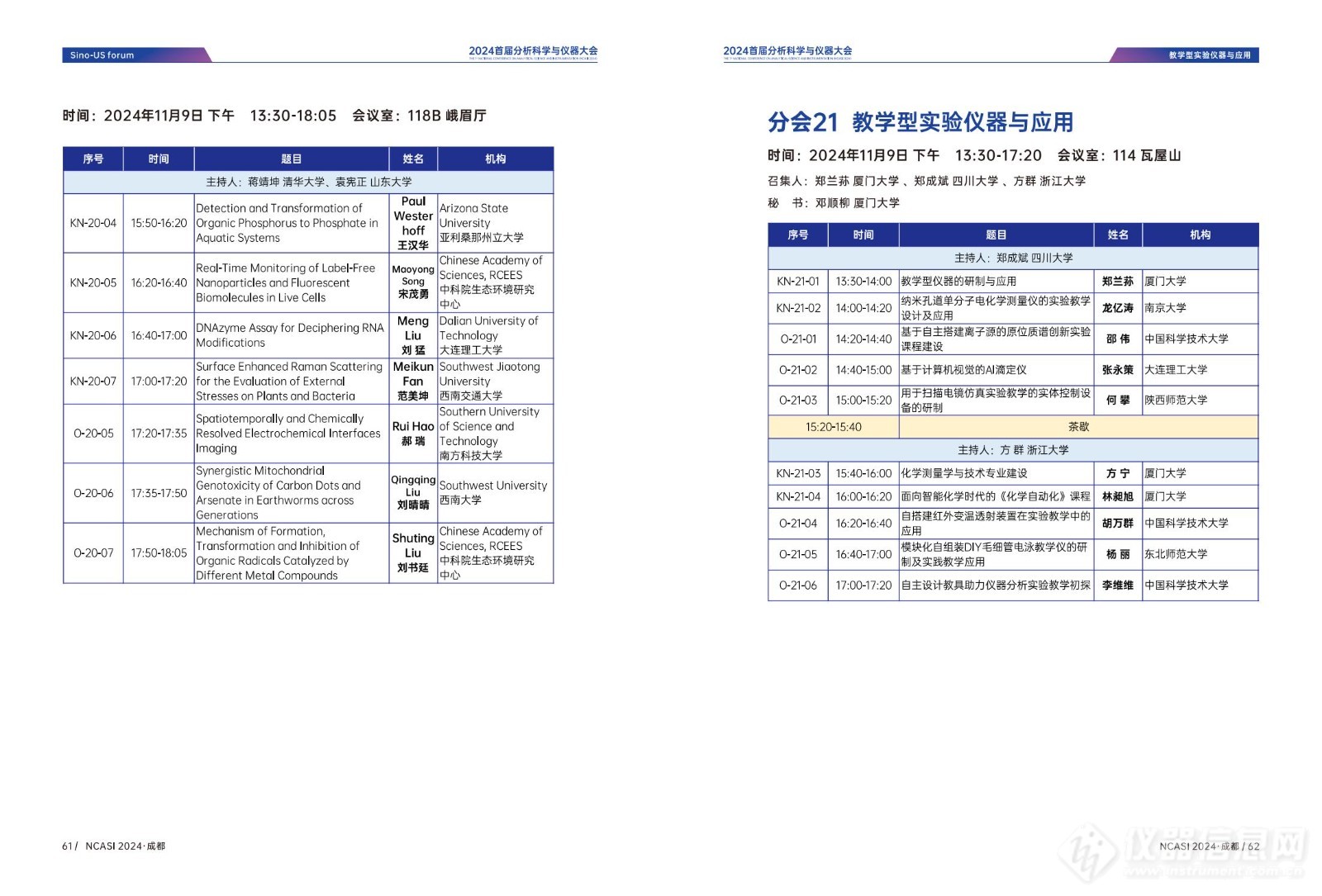Click time cell 17:20-17:35
The height and width of the screenshot is (896, 1322).
point(159,434)
